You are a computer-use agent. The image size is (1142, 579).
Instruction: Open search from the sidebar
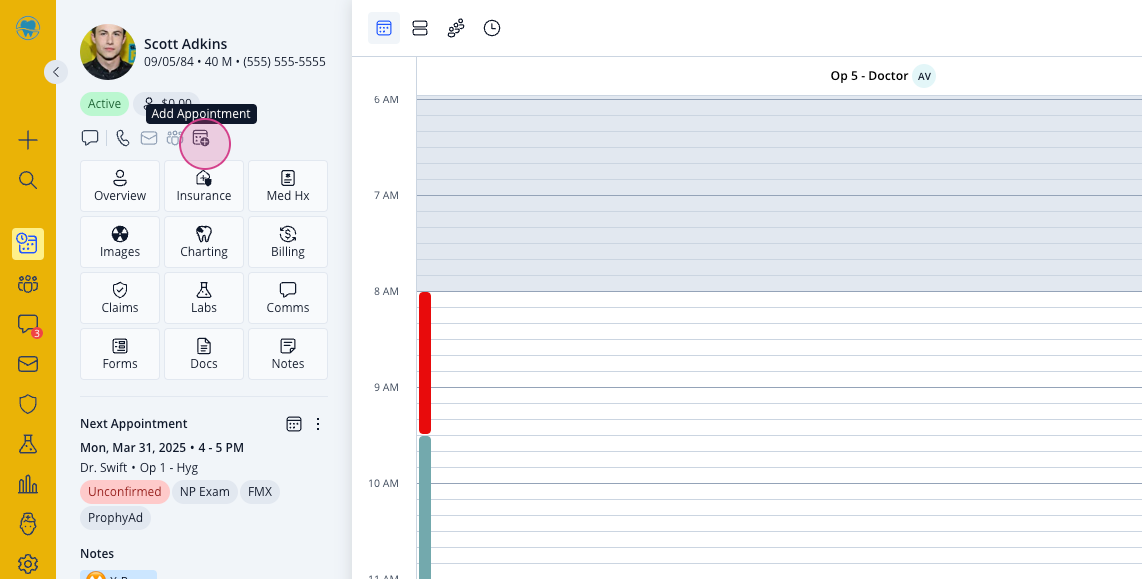pyautogui.click(x=28, y=180)
